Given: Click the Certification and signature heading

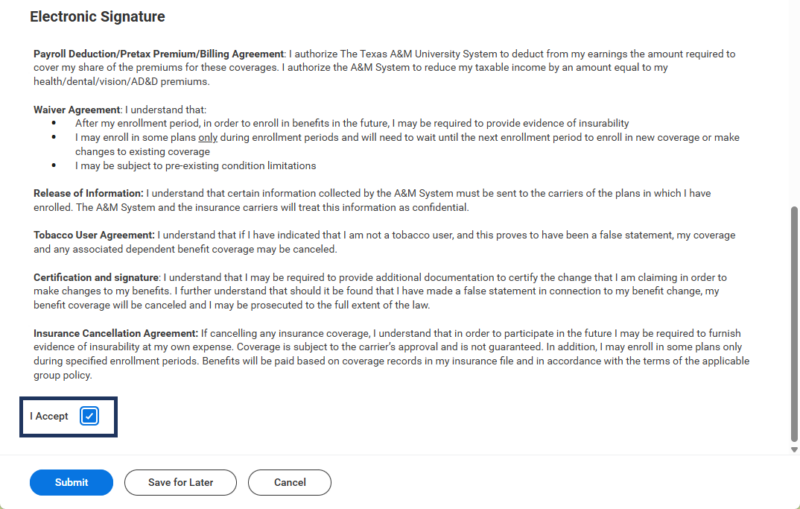Looking at the screenshot, I should pyautogui.click(x=96, y=277).
